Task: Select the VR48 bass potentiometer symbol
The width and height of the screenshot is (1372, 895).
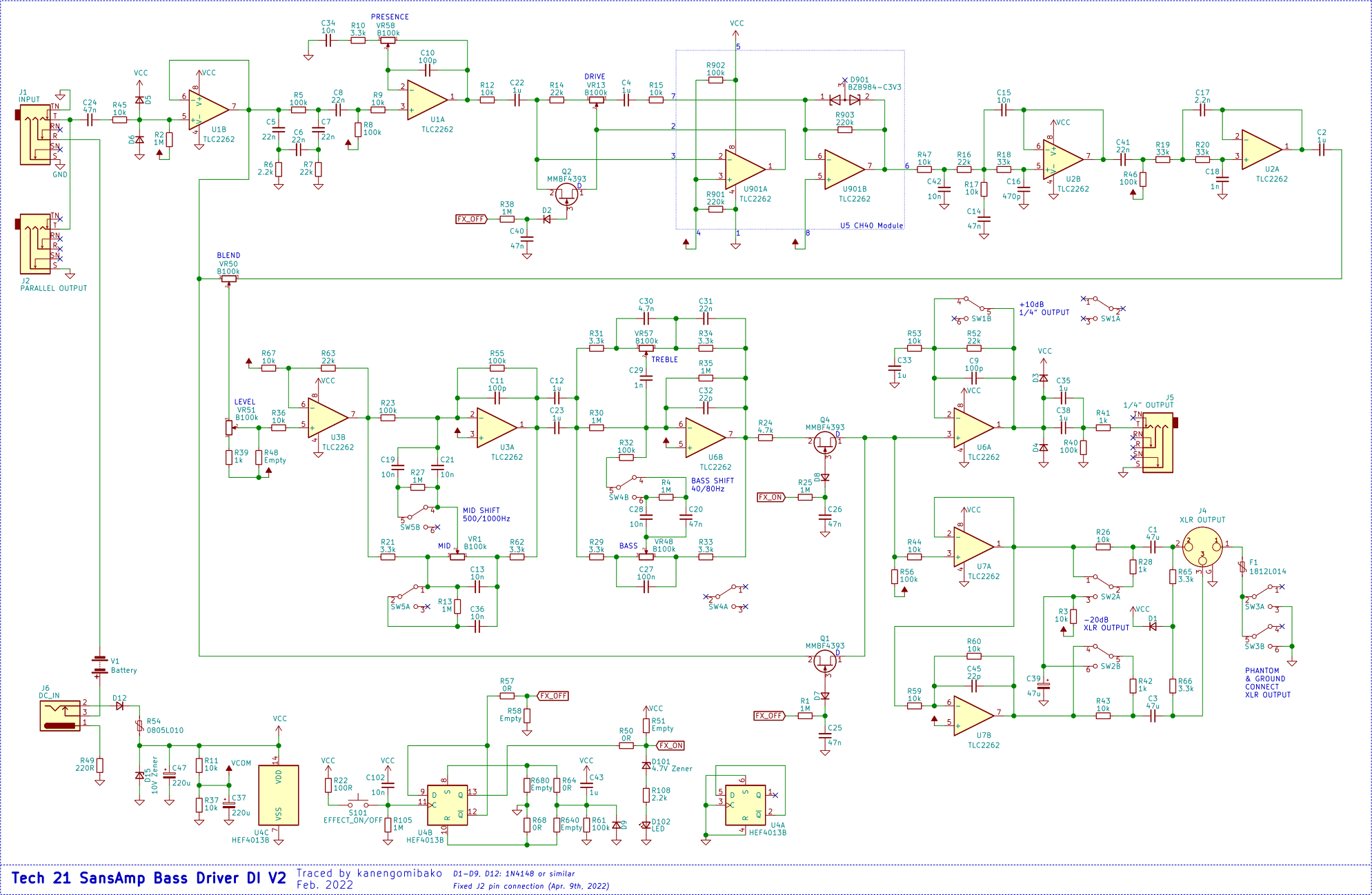Action: pos(646,556)
